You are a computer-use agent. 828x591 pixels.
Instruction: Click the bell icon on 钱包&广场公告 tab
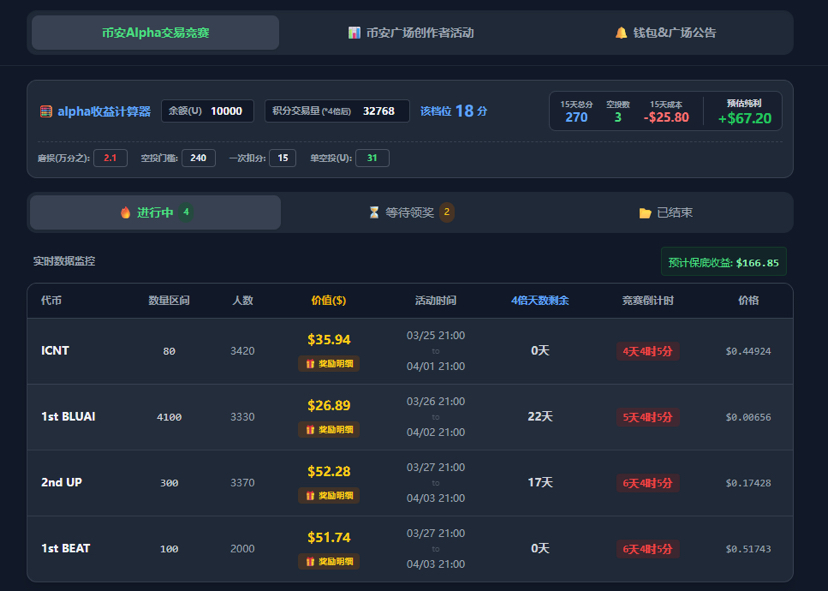point(621,33)
